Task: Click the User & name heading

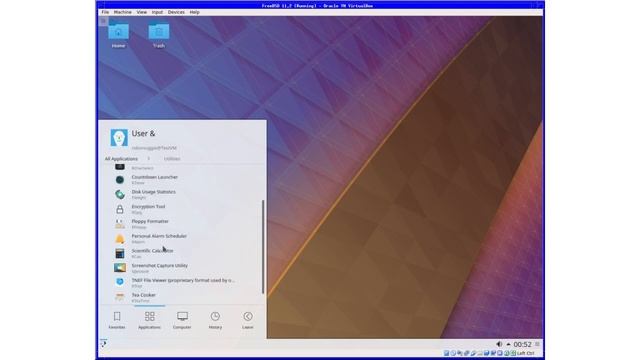Action: 143,133
